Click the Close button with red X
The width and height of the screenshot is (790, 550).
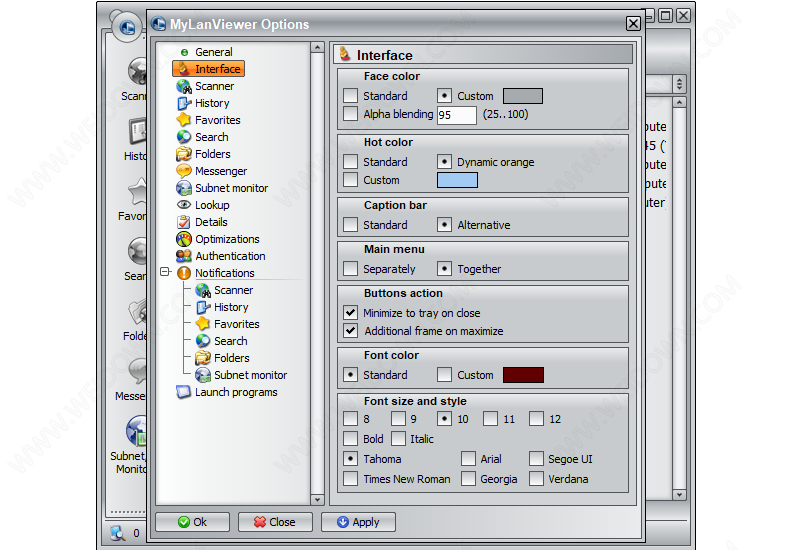point(275,522)
